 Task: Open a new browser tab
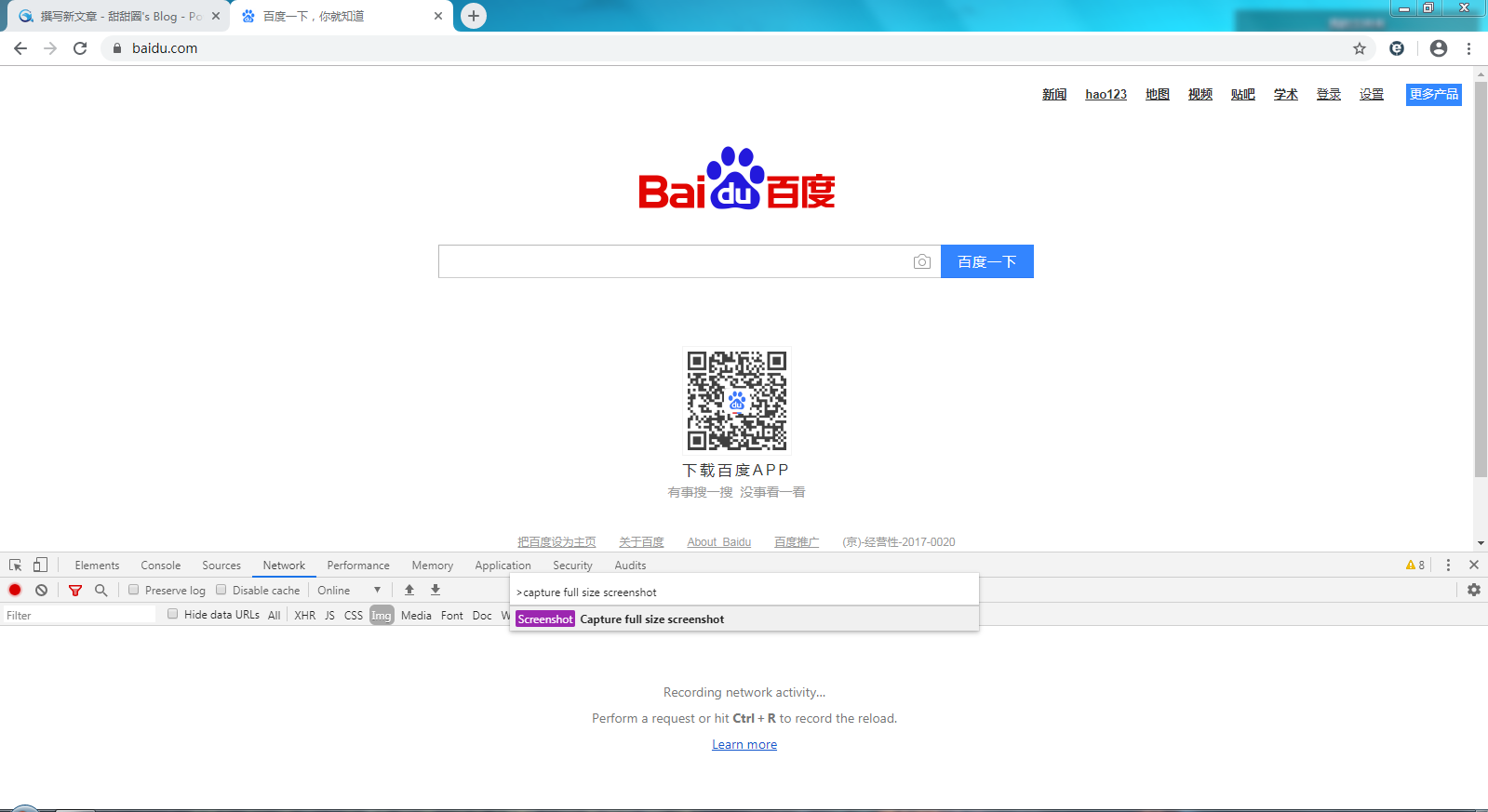474,16
